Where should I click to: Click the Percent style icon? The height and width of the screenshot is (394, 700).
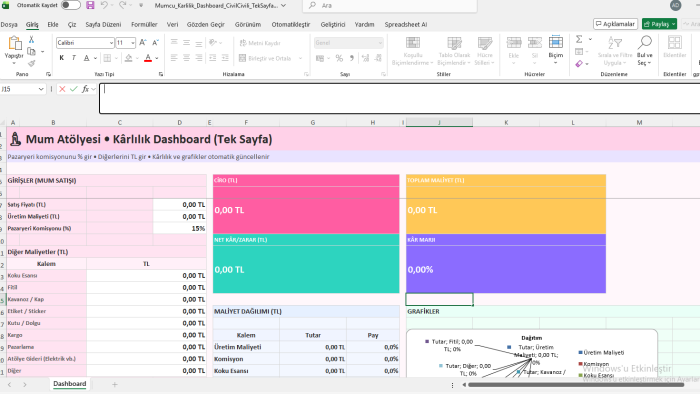click(339, 58)
